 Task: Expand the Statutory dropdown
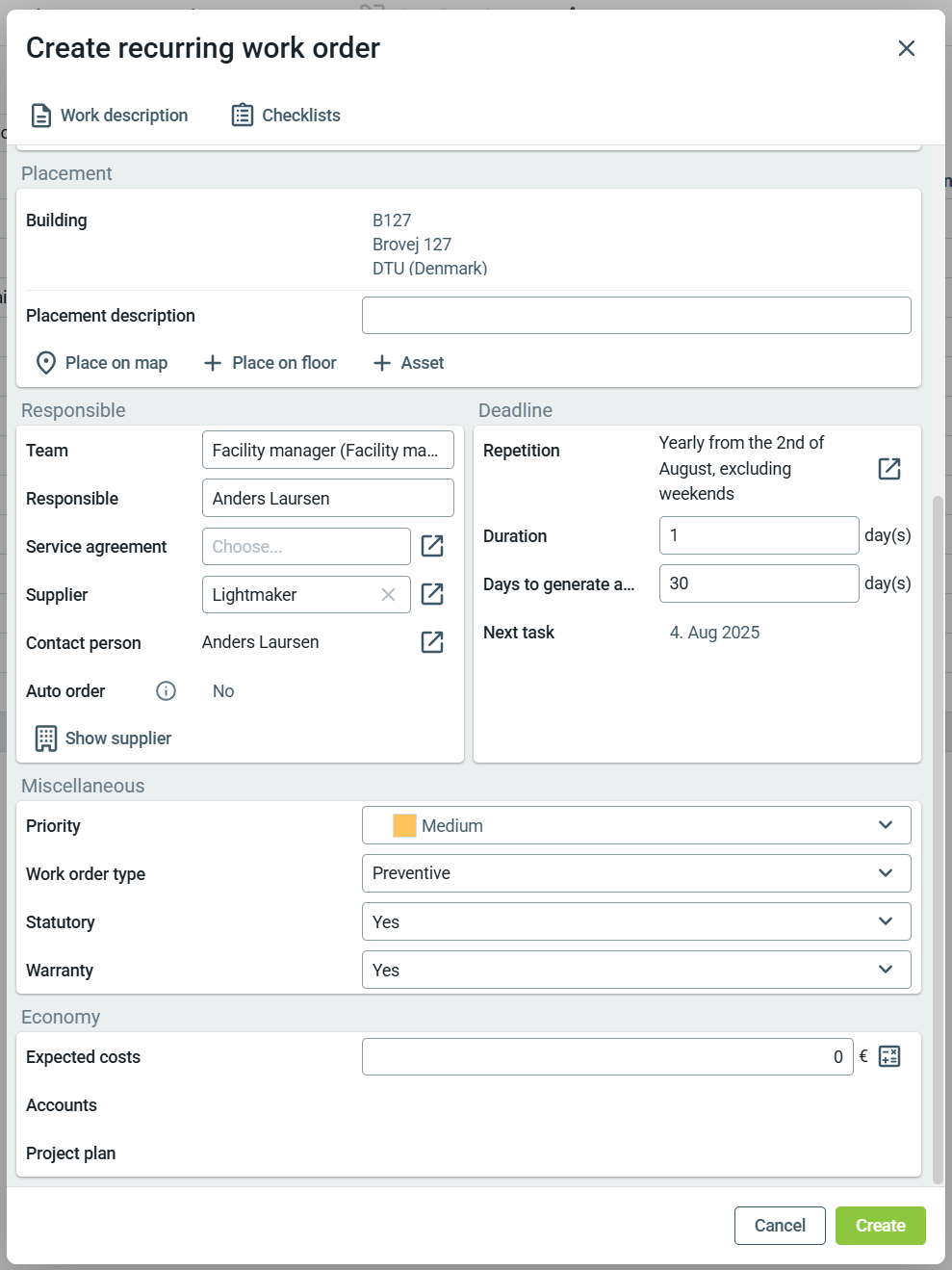pyautogui.click(x=885, y=921)
